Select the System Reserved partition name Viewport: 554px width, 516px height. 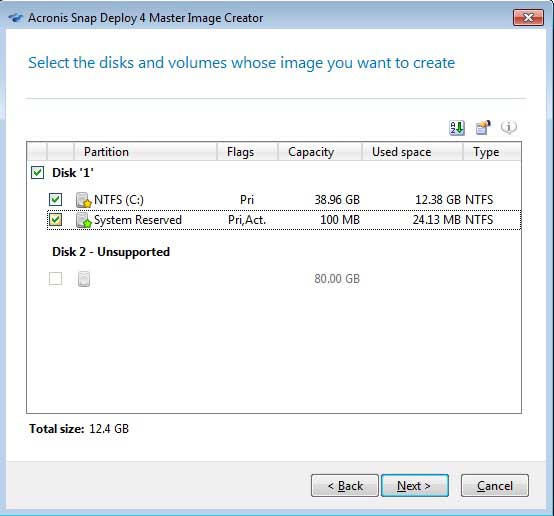138,220
